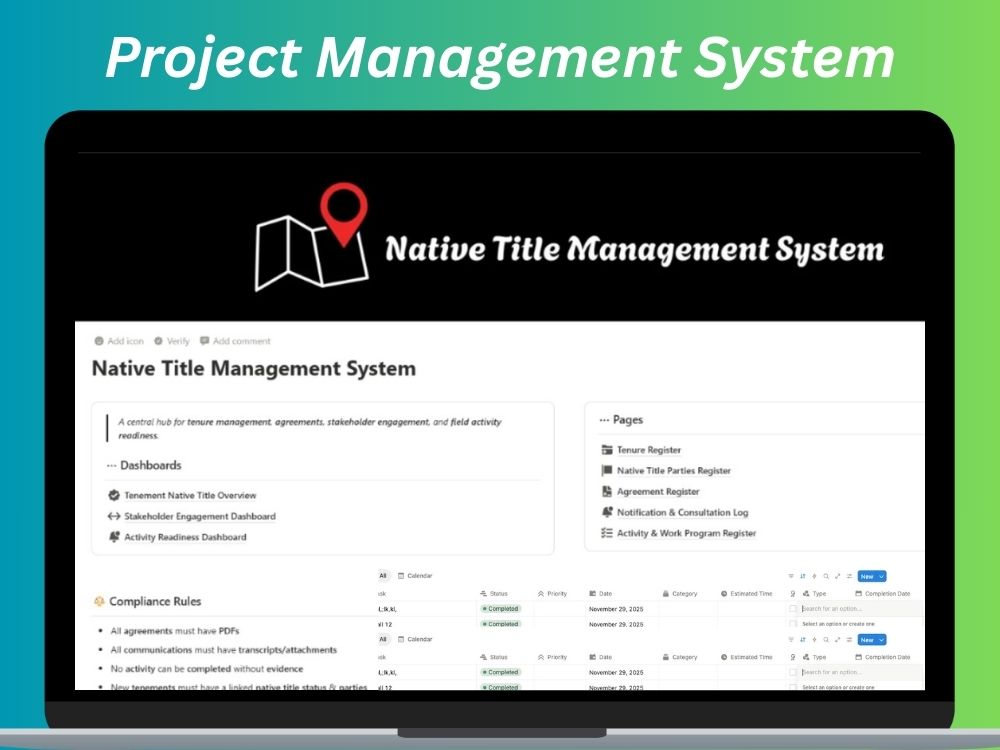Select the All tab in the lower table
The image size is (1000, 750).
click(x=383, y=639)
